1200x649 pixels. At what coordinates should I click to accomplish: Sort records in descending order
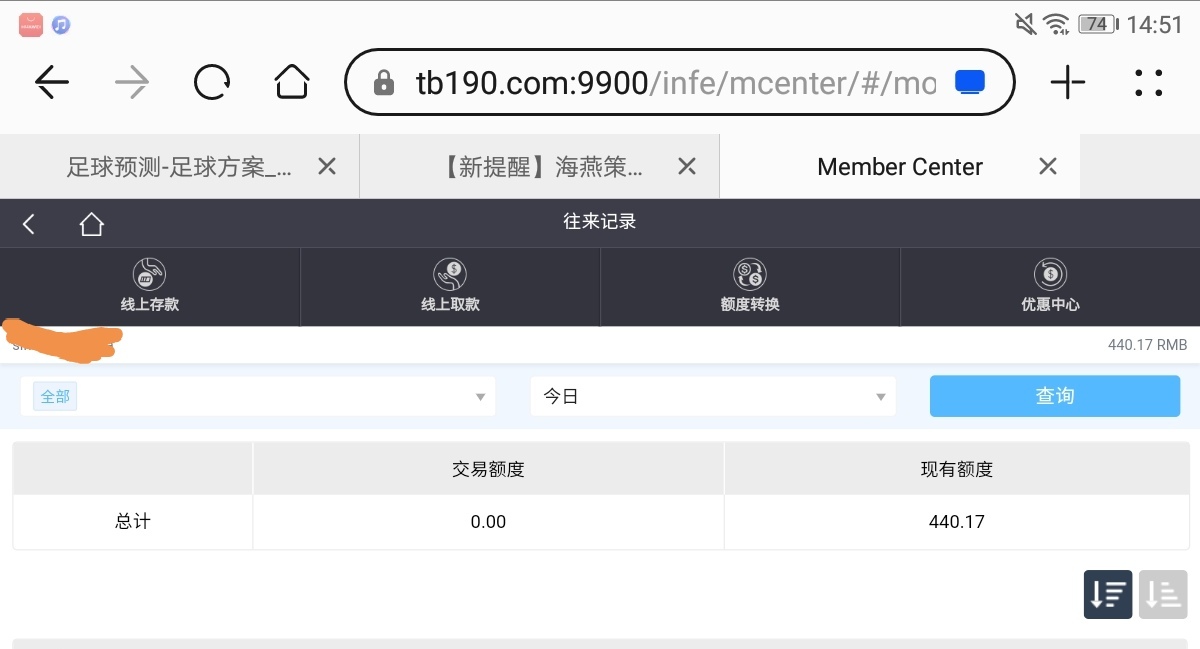click(x=1107, y=594)
